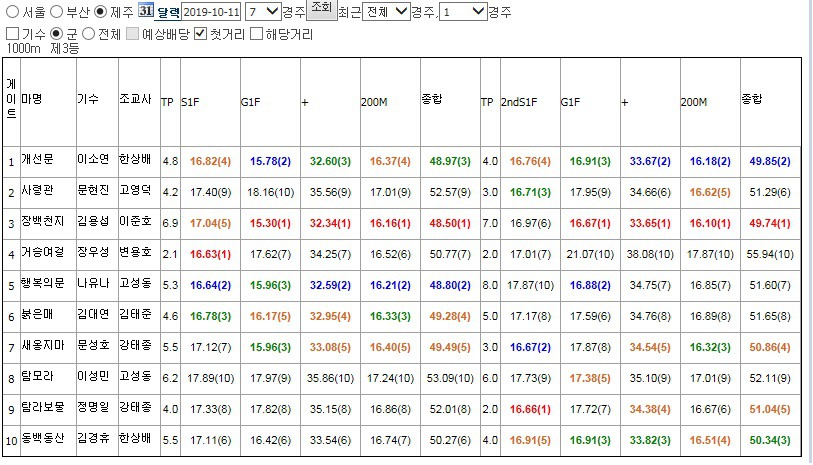This screenshot has width=813, height=465.
Task: Click the red S1F value 16.63(1)
Action: 210,255
